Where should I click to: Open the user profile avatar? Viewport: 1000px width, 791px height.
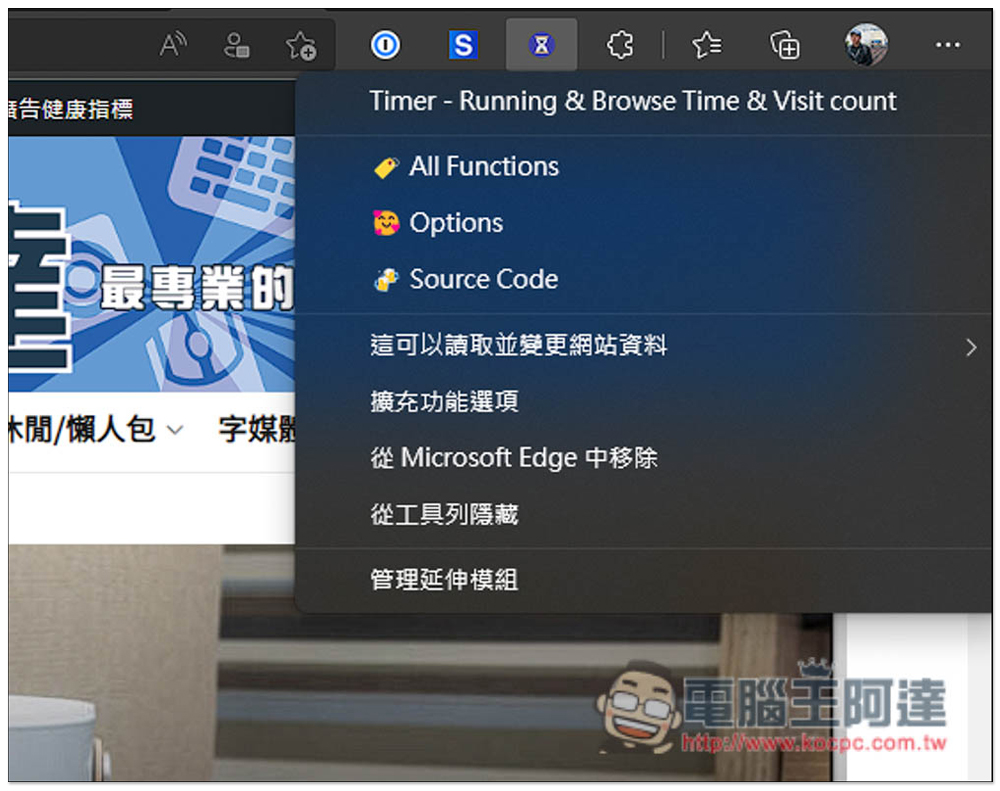[x=866, y=45]
